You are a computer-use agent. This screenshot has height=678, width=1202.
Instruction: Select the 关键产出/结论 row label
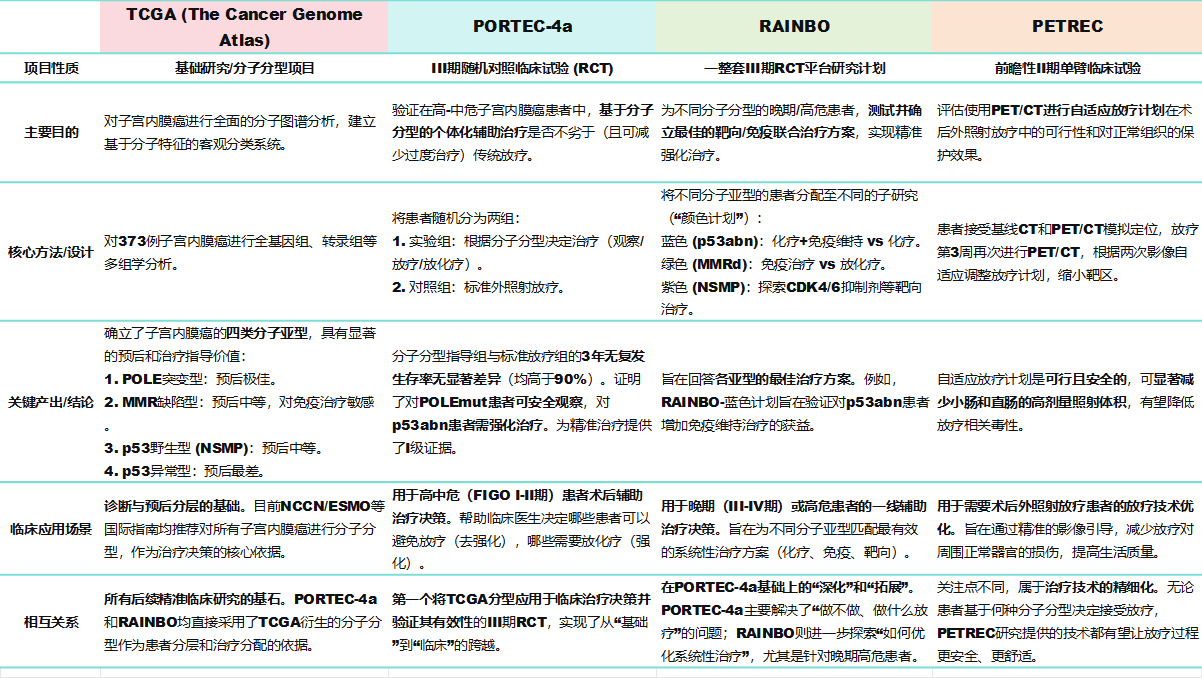(x=51, y=401)
